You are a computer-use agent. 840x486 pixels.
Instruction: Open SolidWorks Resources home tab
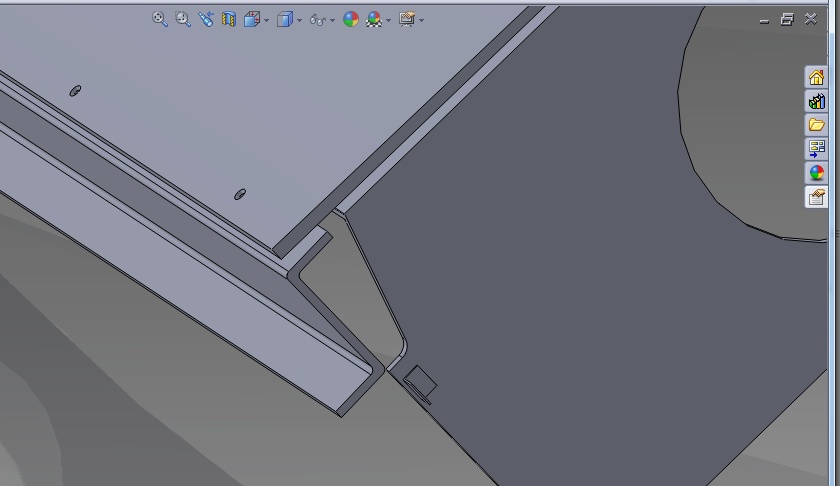[x=816, y=78]
